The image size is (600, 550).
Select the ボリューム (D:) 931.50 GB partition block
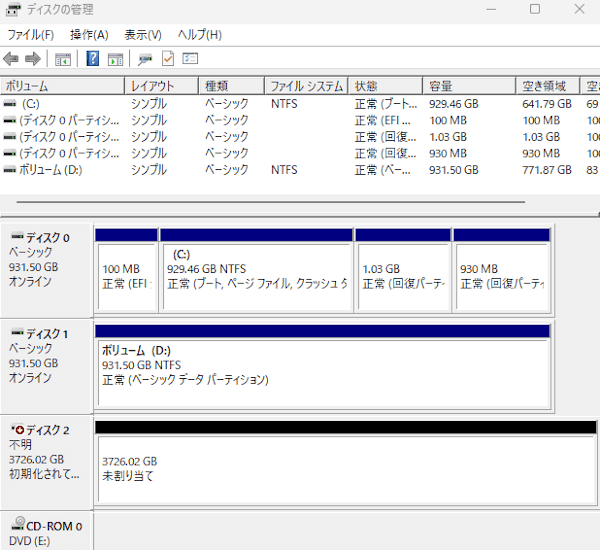323,366
